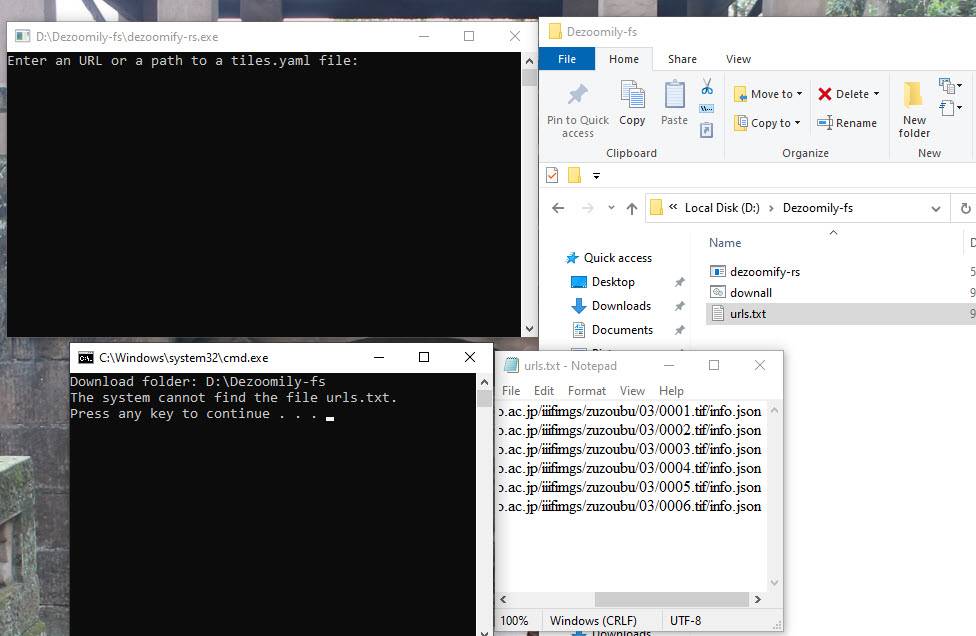Open the Copy to dropdown

(768, 123)
